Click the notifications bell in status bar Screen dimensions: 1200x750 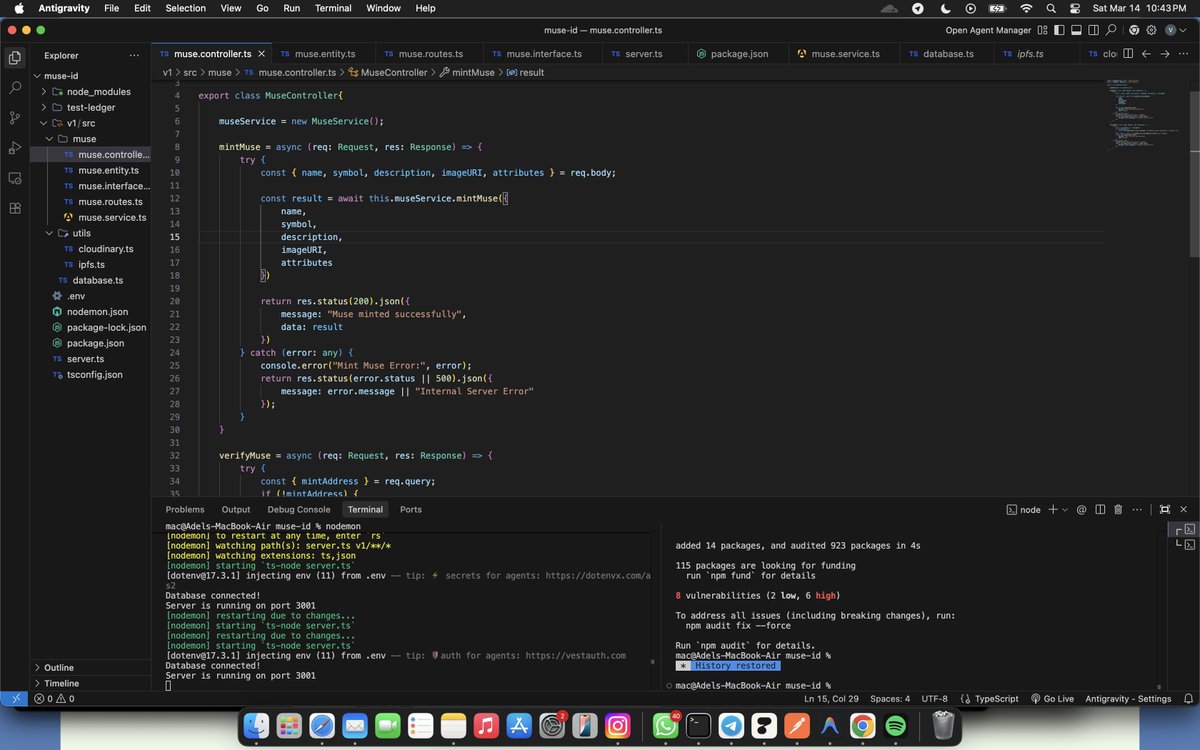click(1187, 699)
